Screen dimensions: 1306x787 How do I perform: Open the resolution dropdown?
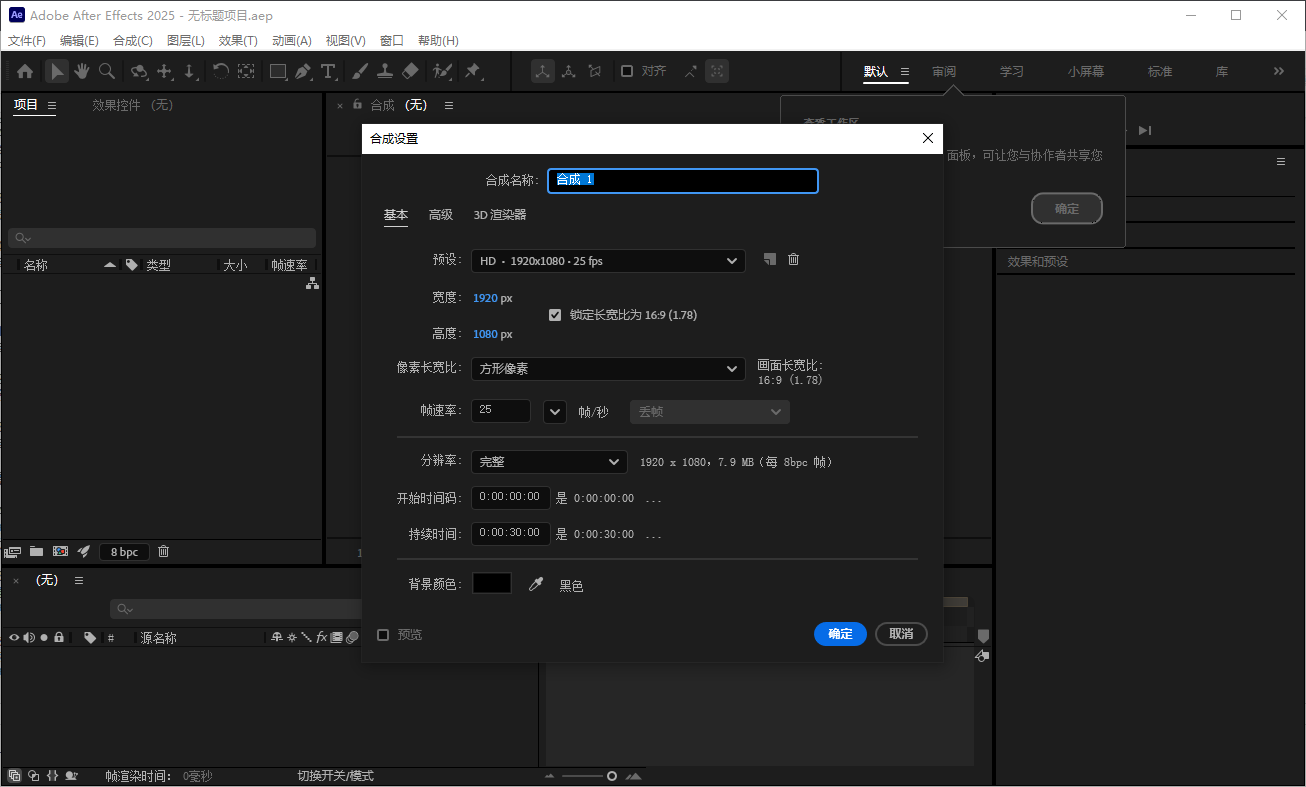click(x=549, y=462)
